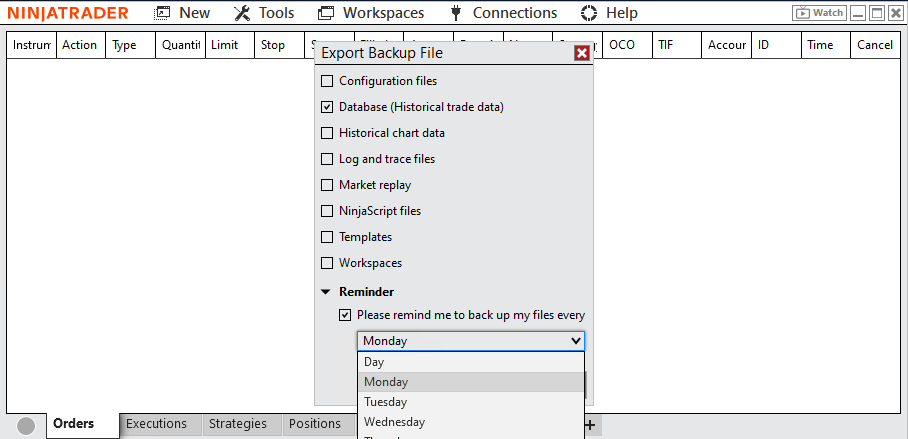The width and height of the screenshot is (908, 439).
Task: Switch to the Executions tab
Action: tap(156, 424)
